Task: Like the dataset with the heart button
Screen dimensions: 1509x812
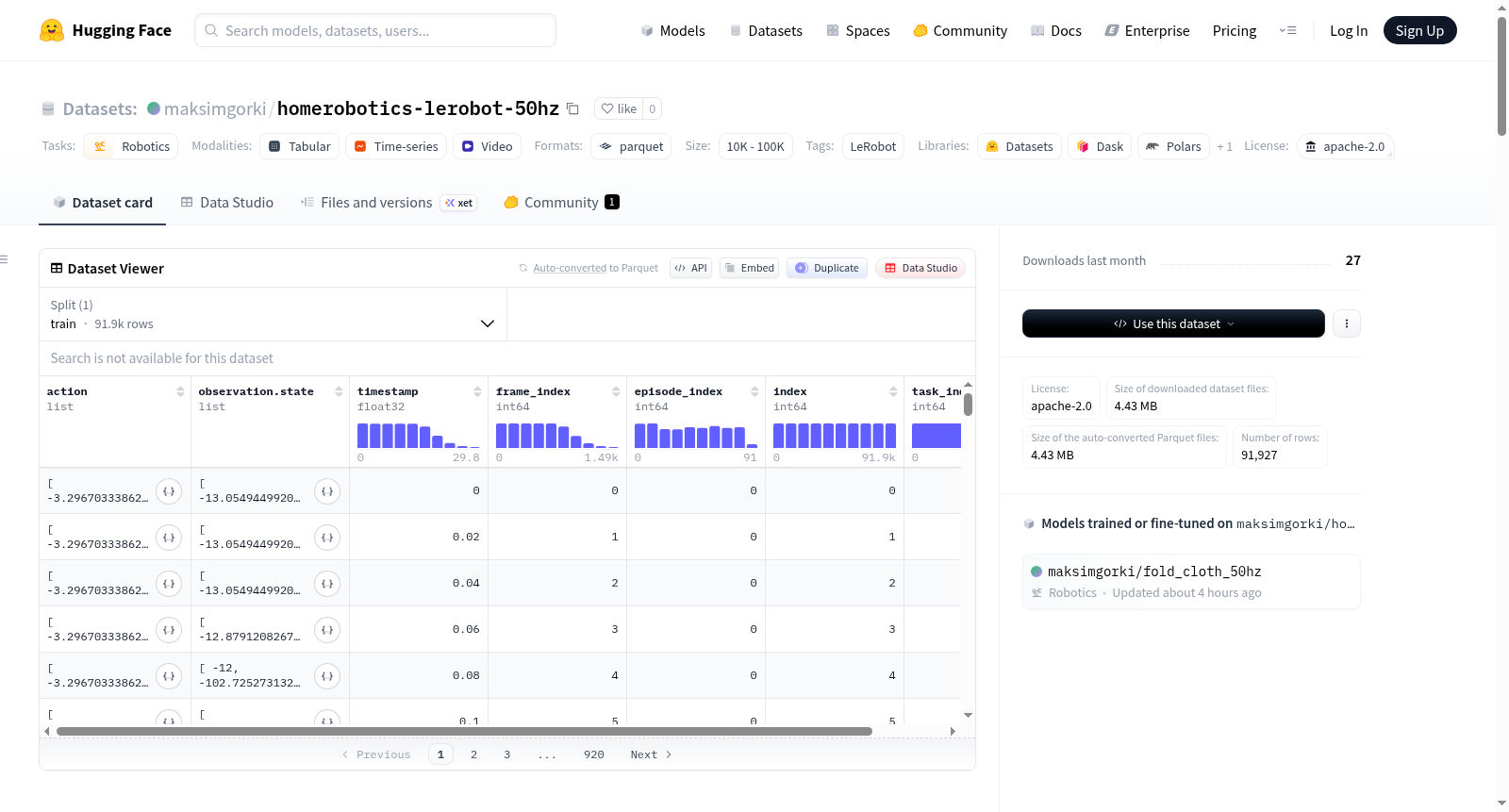Action: [x=619, y=108]
